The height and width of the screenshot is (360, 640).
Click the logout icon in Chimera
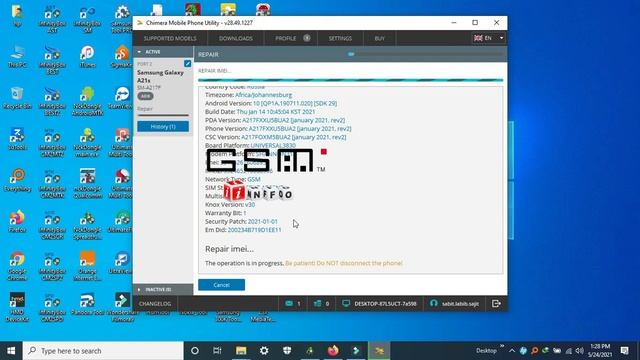496,303
